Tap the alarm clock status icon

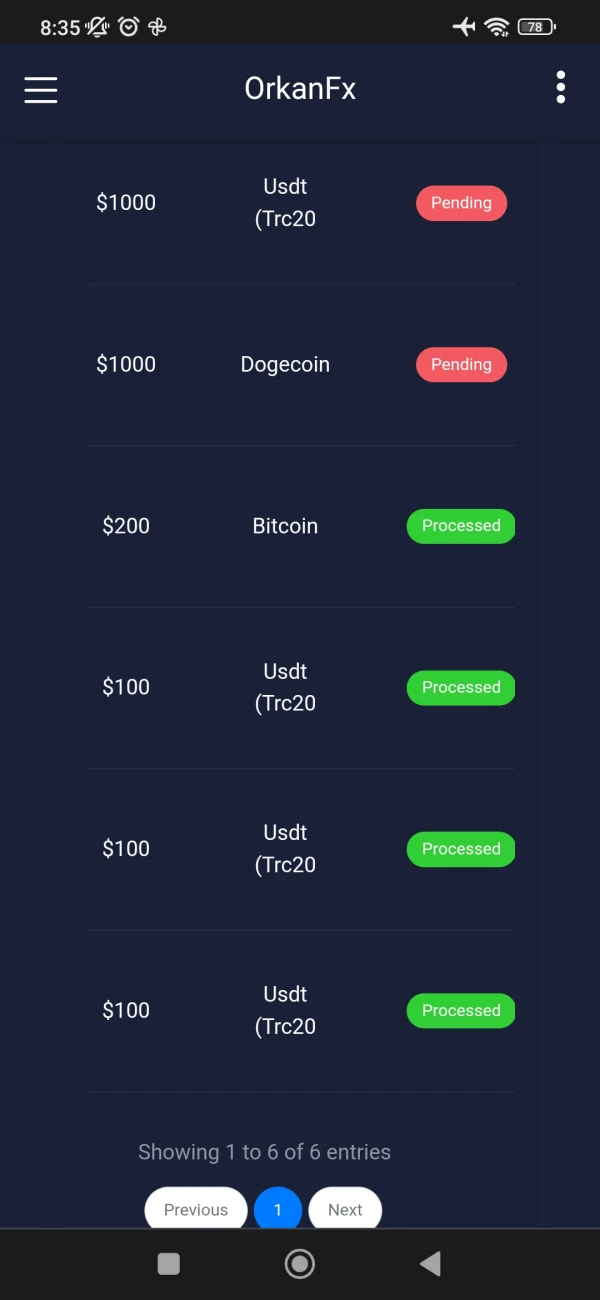pos(128,27)
